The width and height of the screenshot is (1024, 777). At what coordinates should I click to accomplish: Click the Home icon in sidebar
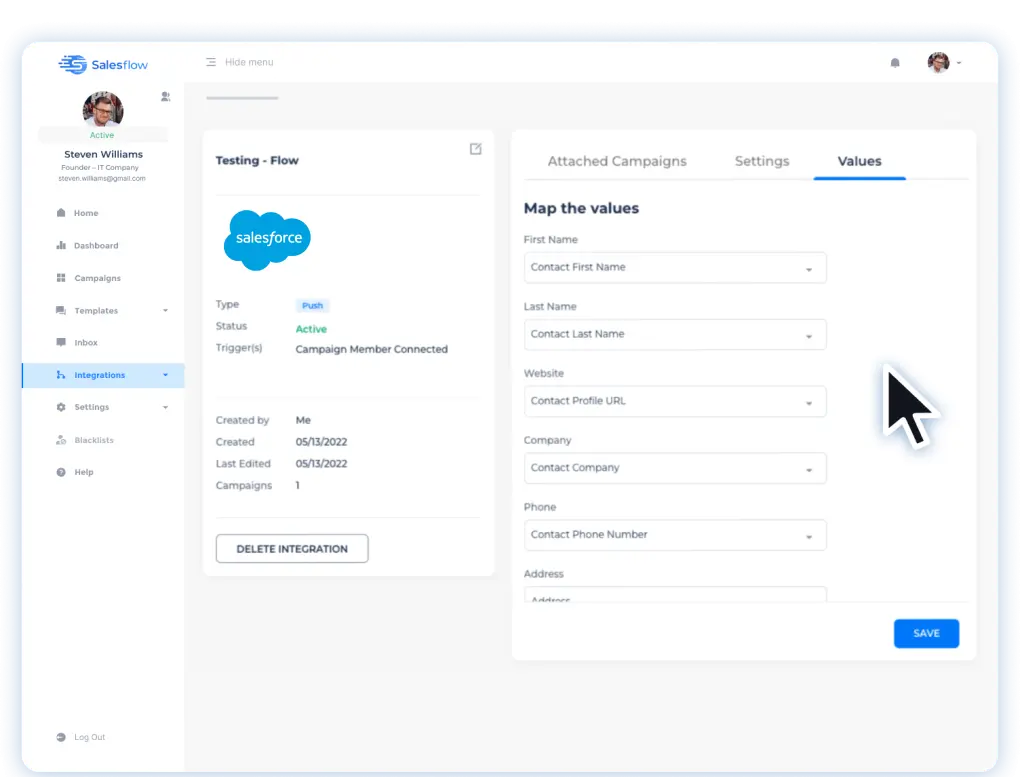[x=61, y=213]
